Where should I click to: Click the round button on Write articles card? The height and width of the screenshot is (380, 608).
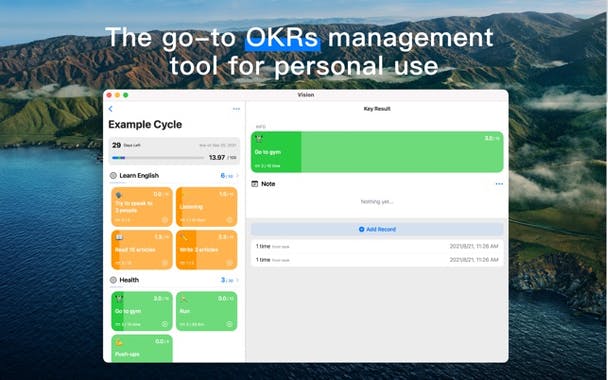pos(230,263)
